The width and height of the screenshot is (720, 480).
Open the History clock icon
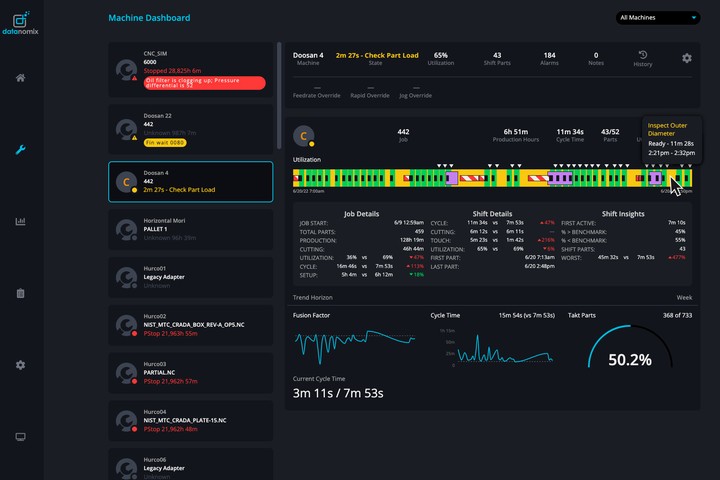642,55
